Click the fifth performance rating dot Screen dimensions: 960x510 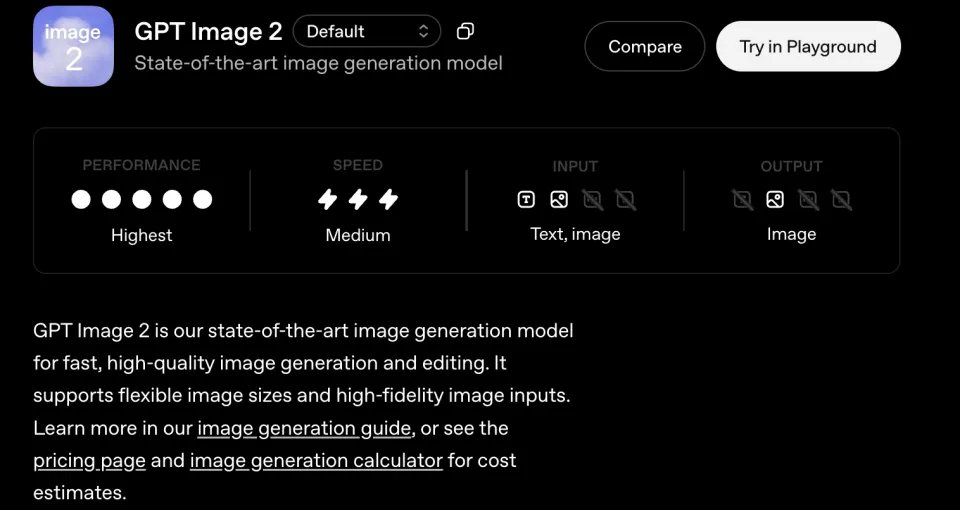203,200
